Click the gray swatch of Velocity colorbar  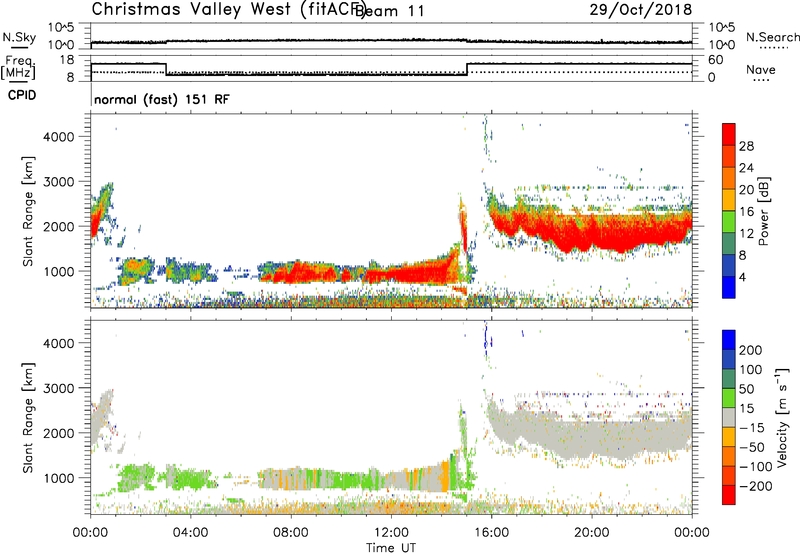pos(729,418)
